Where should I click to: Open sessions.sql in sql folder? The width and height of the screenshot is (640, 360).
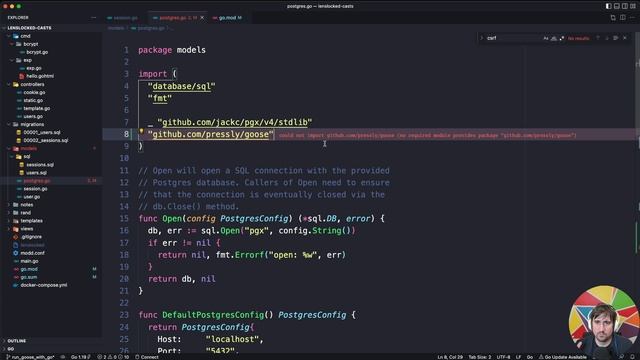pos(40,164)
